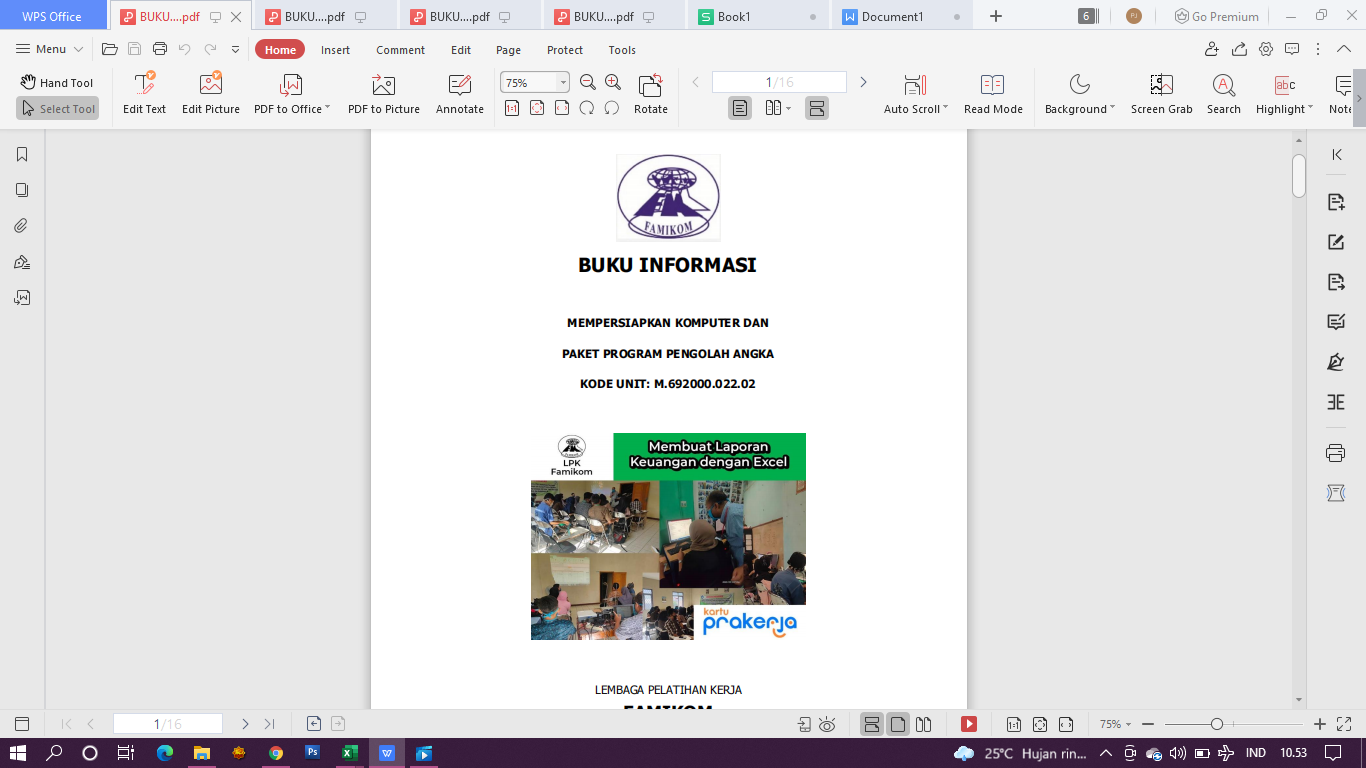Open the Edit Text tool
The height and width of the screenshot is (768, 1366).
(144, 94)
